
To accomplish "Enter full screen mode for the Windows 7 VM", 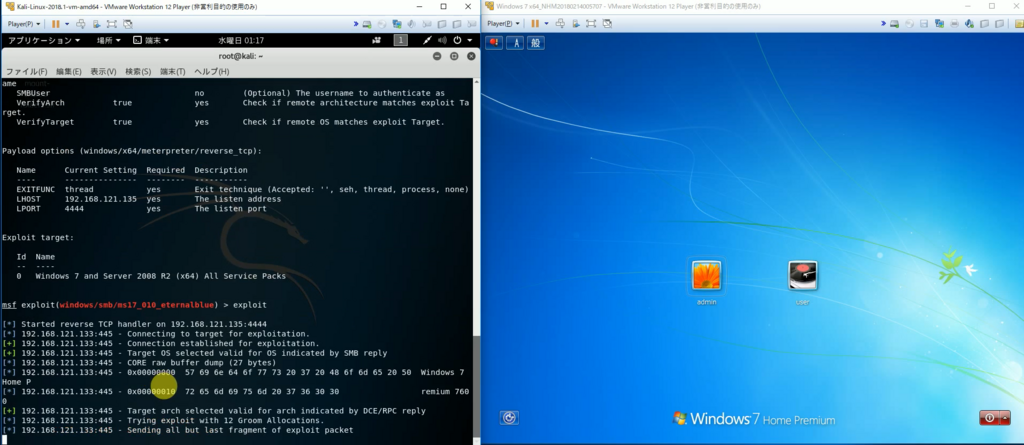I will pyautogui.click(x=591, y=24).
